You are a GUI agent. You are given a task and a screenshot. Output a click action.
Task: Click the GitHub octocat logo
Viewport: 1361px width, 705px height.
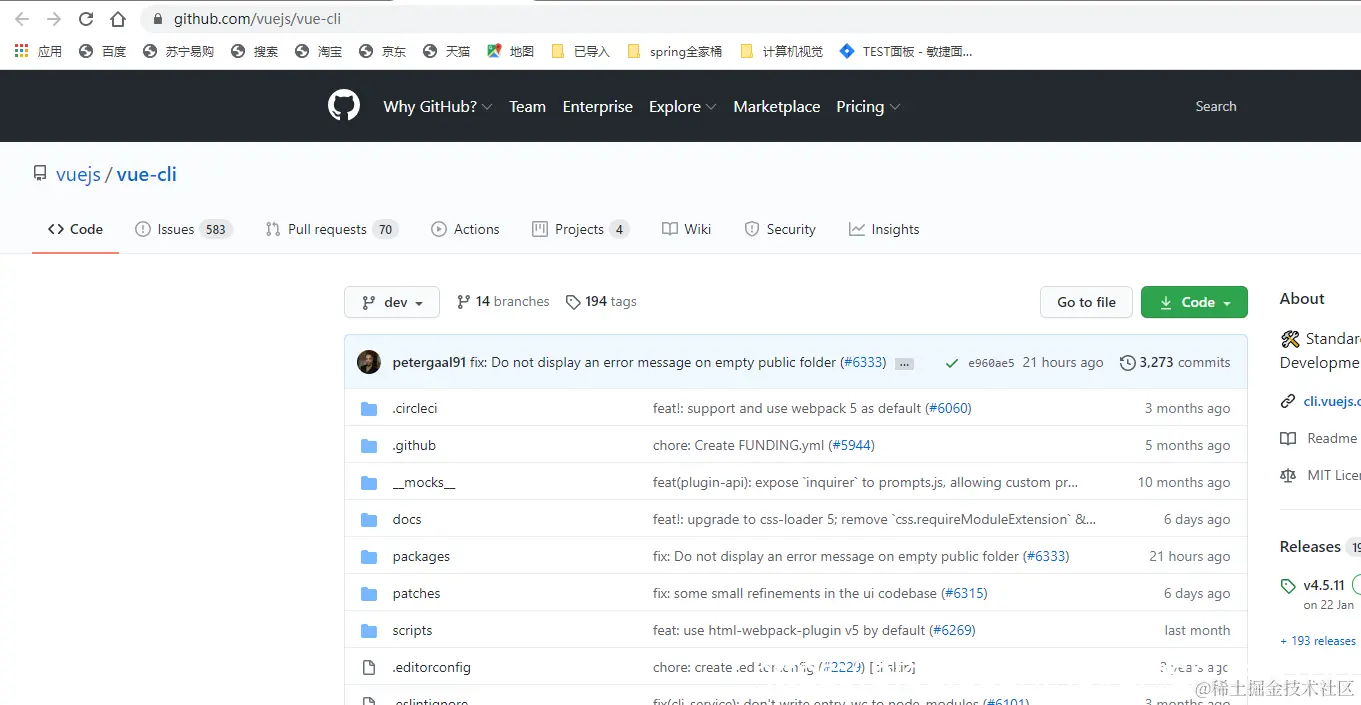pos(344,106)
